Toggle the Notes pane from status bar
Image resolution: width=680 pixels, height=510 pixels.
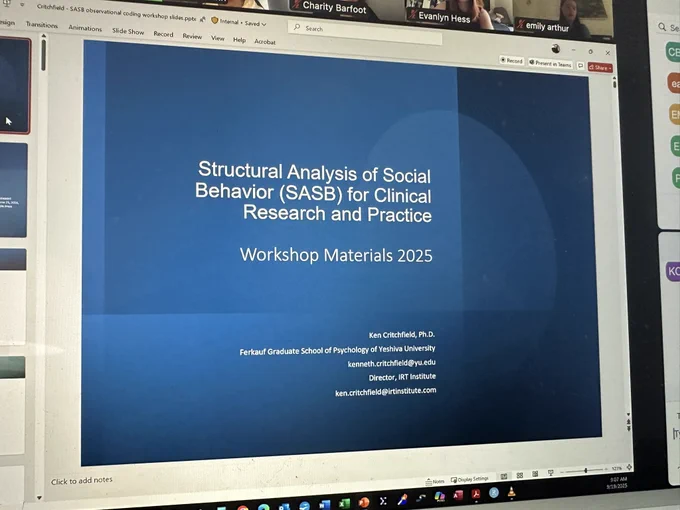coord(435,481)
